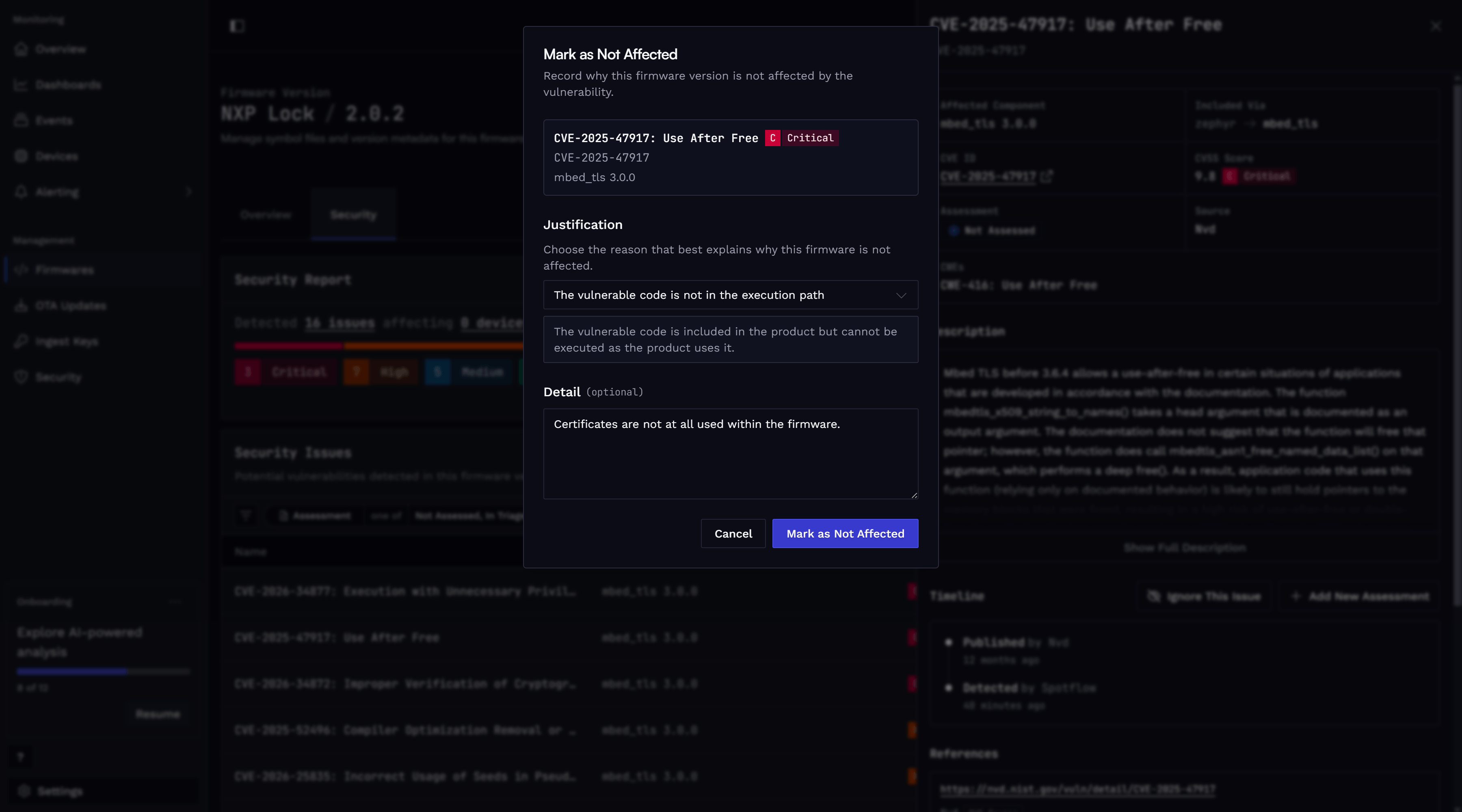Expand the Alerting submenu chevron
This screenshot has height=812, width=1462.
[x=189, y=192]
